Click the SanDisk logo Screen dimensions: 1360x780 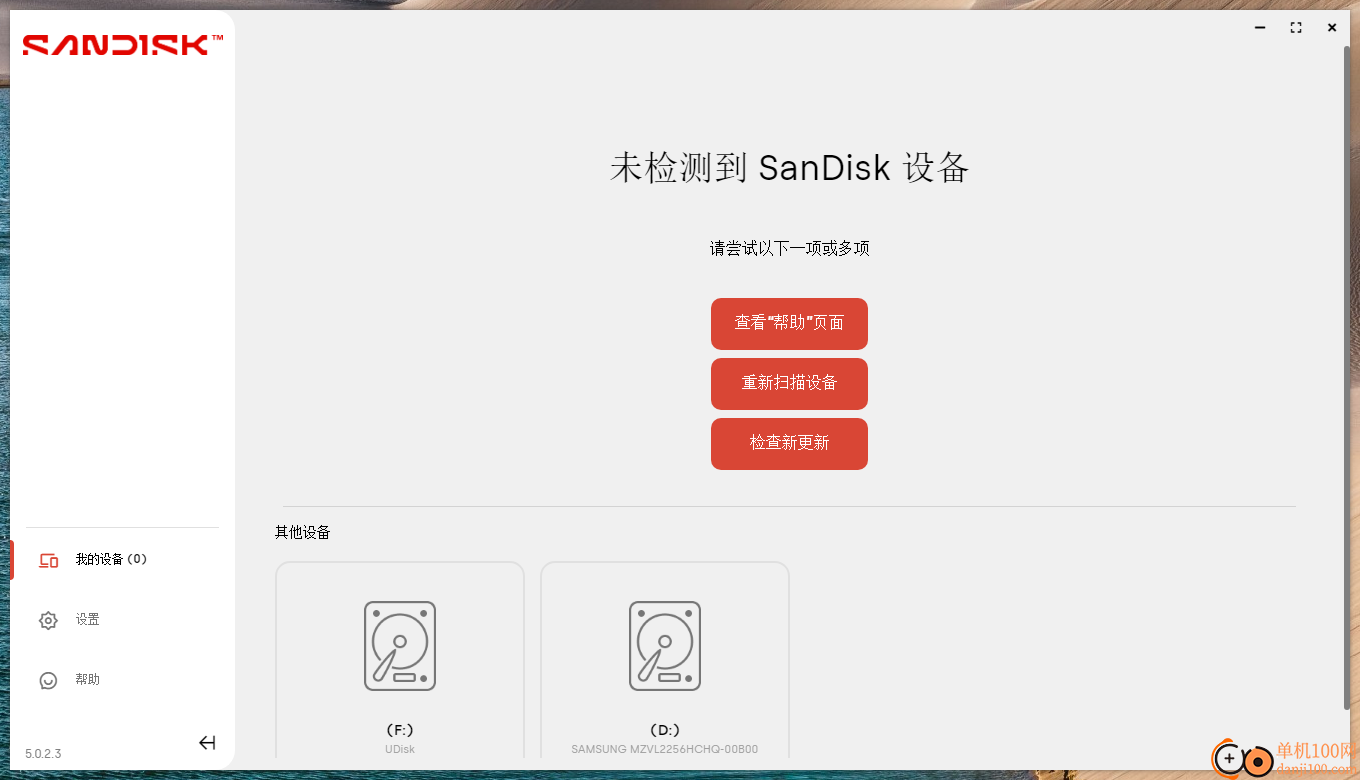(x=123, y=45)
